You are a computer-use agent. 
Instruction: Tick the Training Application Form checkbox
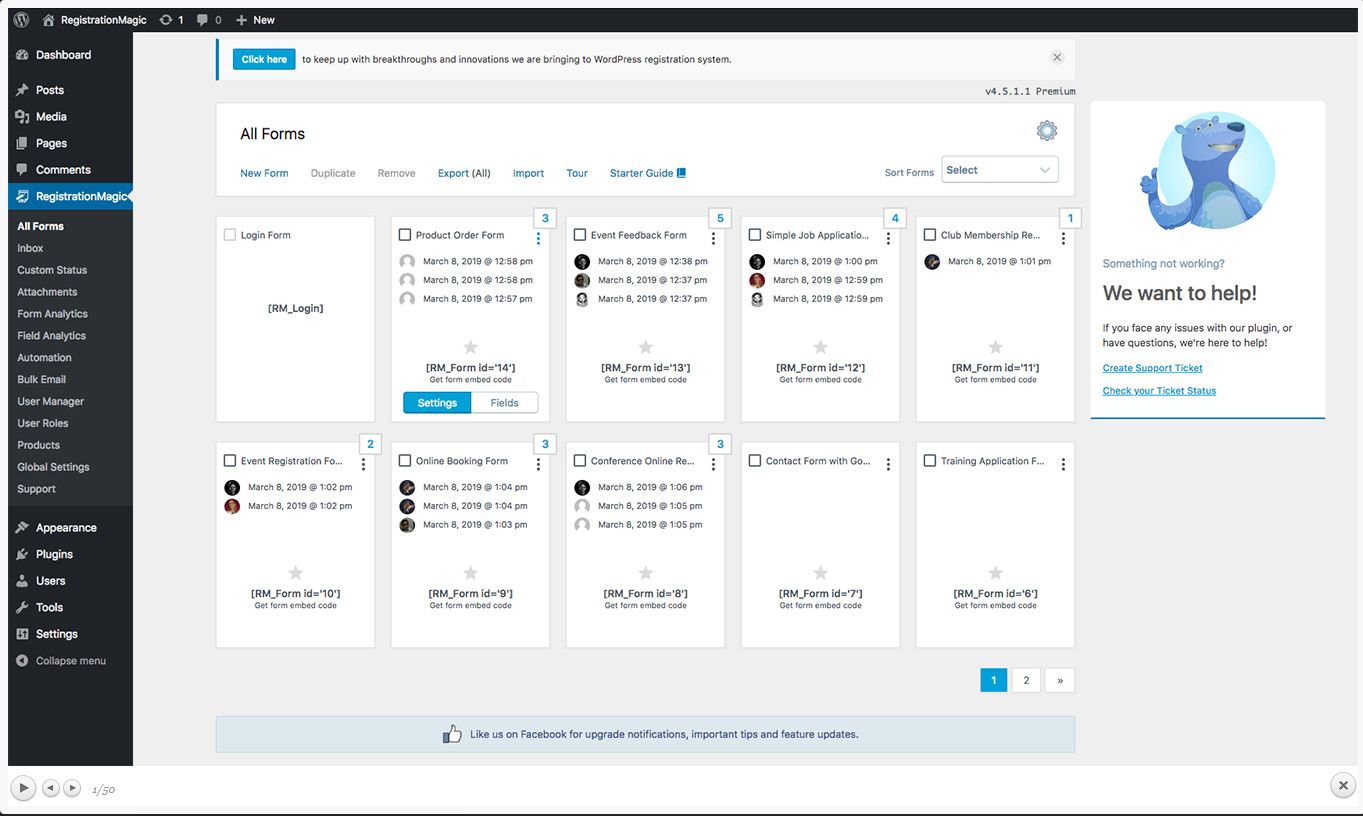point(930,461)
